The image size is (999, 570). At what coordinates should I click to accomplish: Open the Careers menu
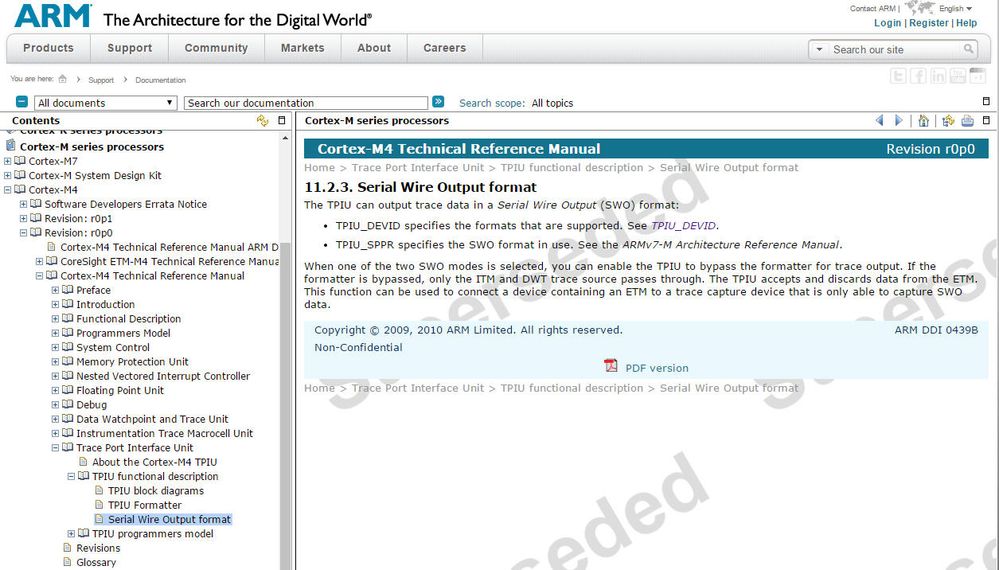click(x=445, y=48)
